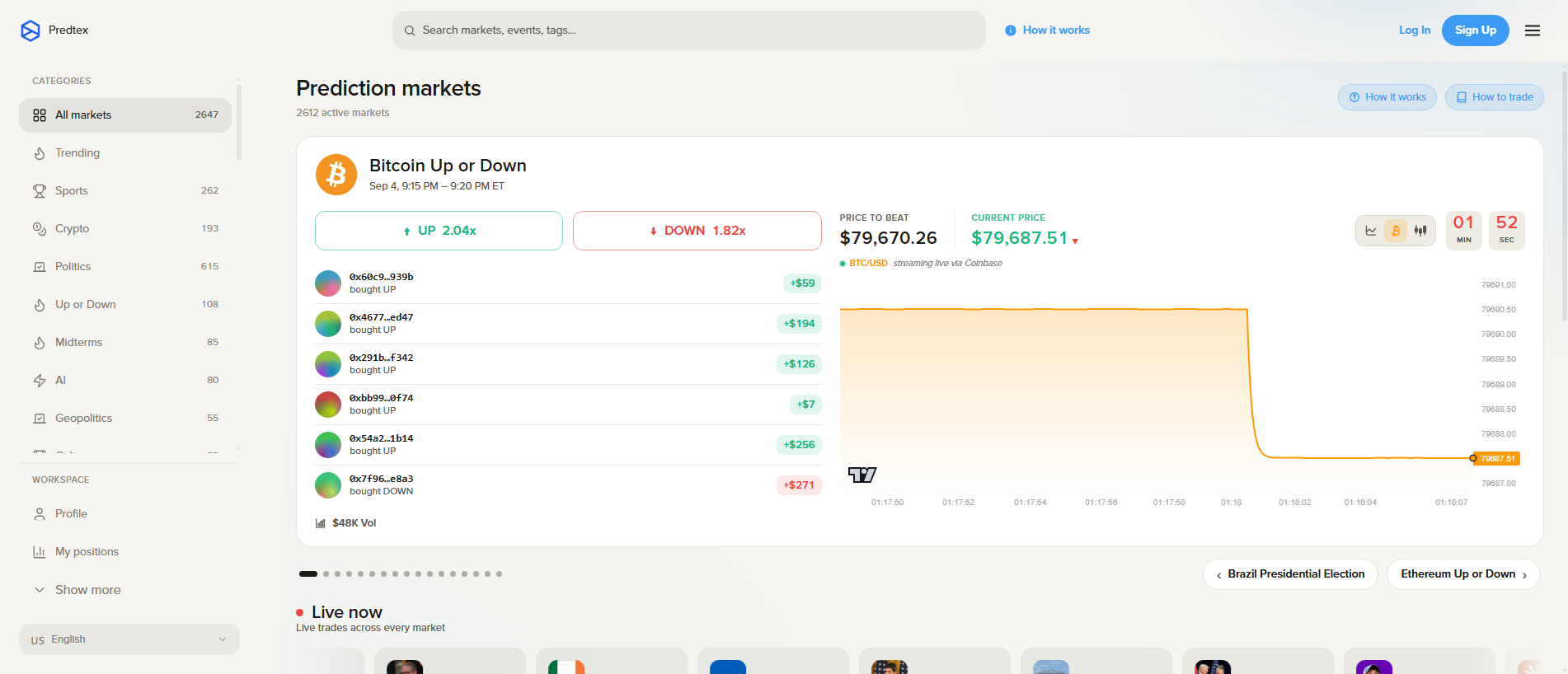Click the red dot beside Live now

point(300,612)
